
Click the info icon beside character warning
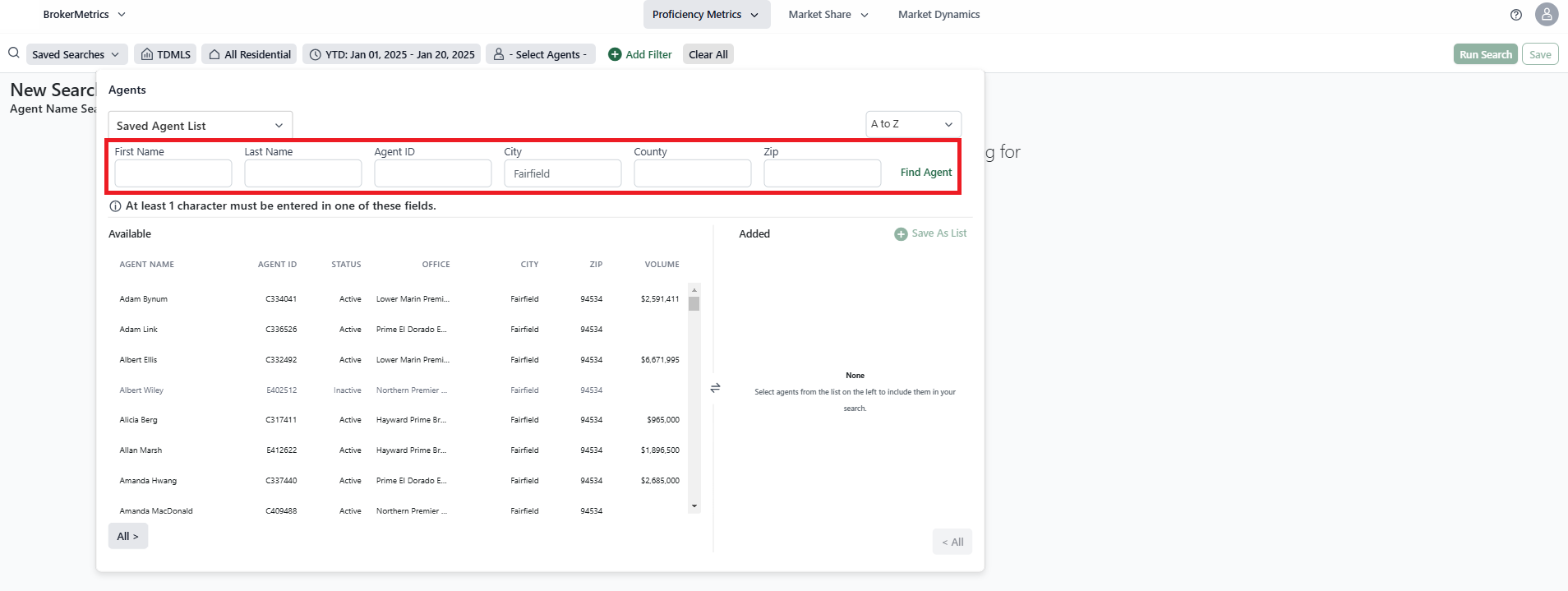pyautogui.click(x=116, y=206)
